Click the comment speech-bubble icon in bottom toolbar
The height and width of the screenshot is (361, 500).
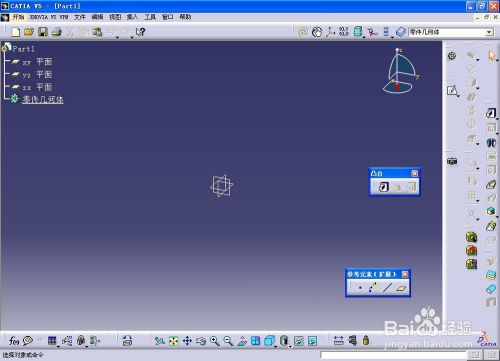(x=28, y=341)
